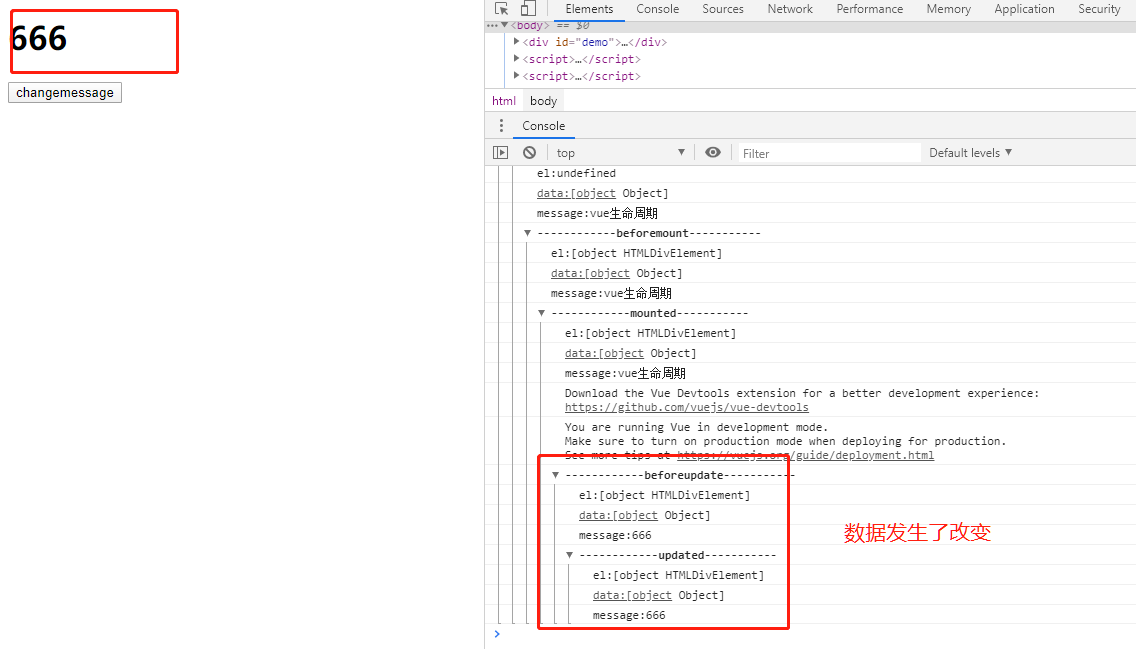Image resolution: width=1136 pixels, height=649 pixels.
Task: Open the Default levels dropdown
Action: 970,153
